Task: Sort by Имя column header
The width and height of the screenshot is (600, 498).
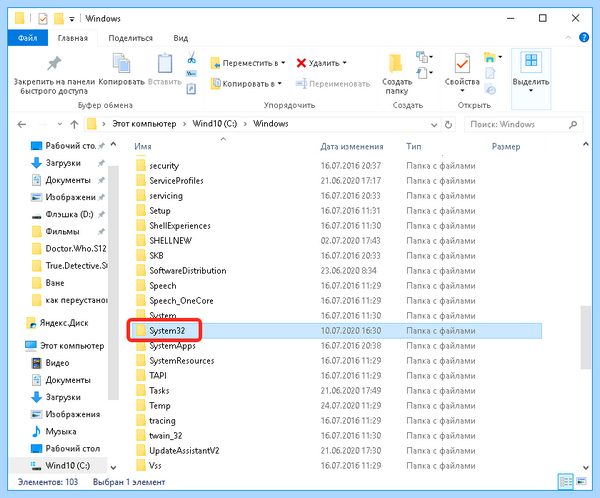Action: pyautogui.click(x=143, y=146)
